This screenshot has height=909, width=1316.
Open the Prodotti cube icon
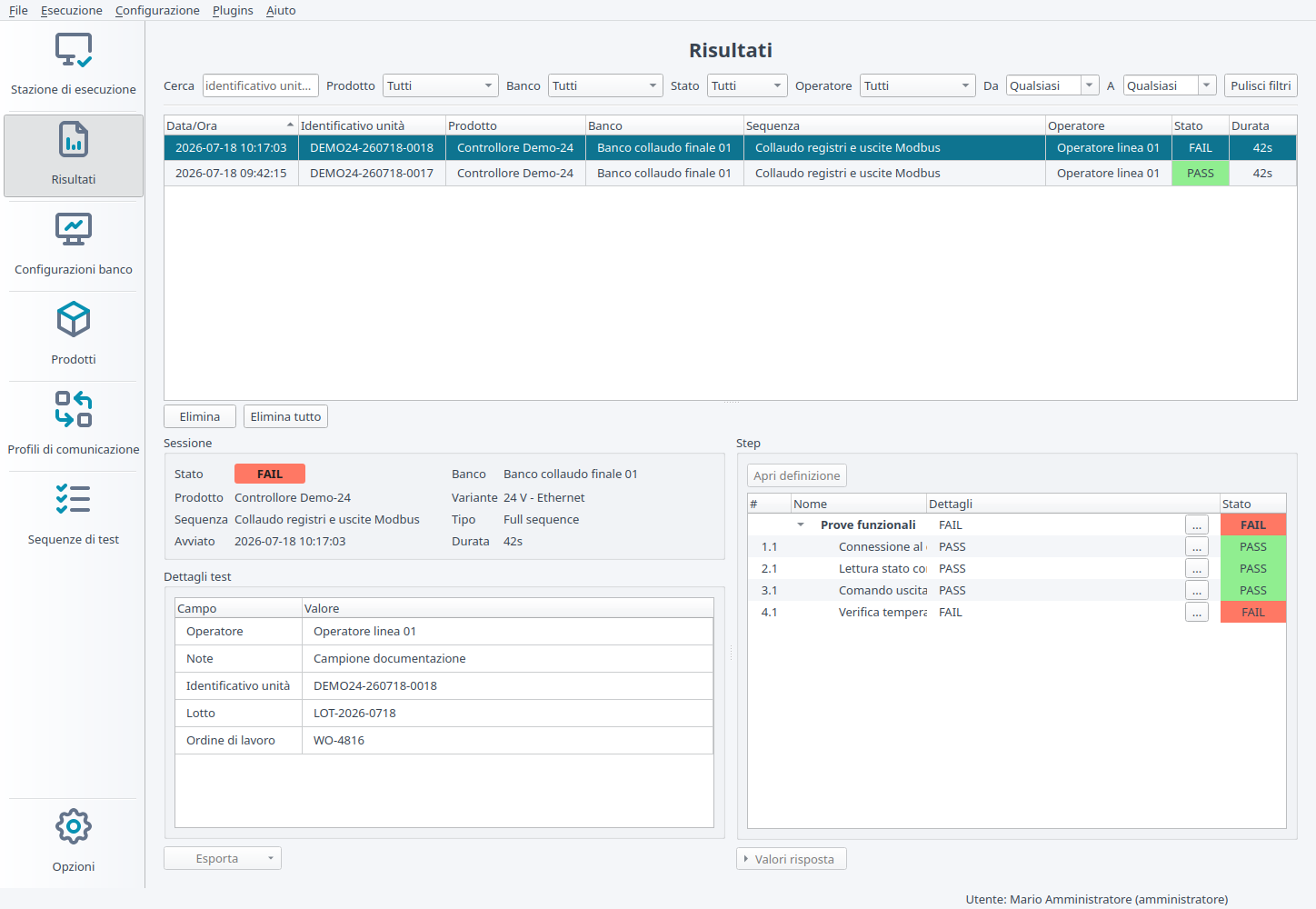74,320
